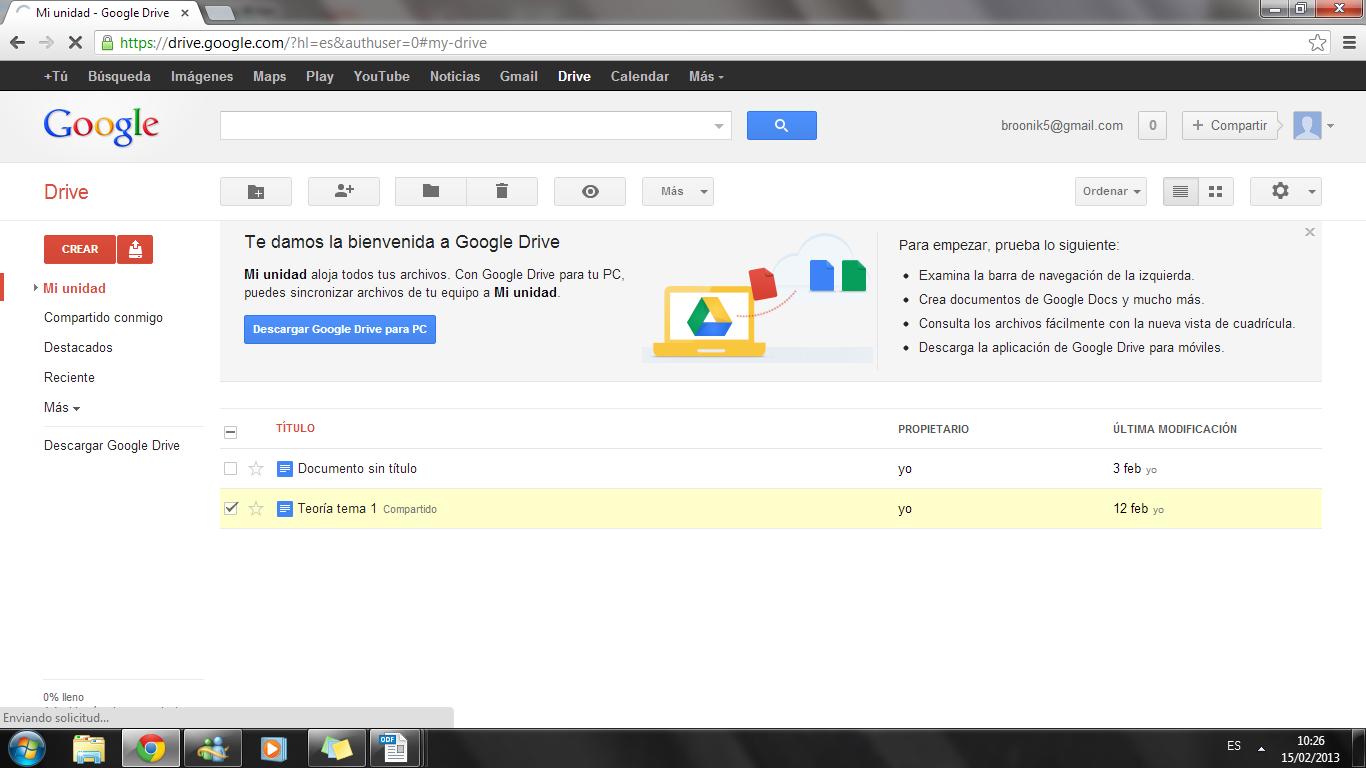Open the account dropdown arrow beside avatar

coord(1330,126)
